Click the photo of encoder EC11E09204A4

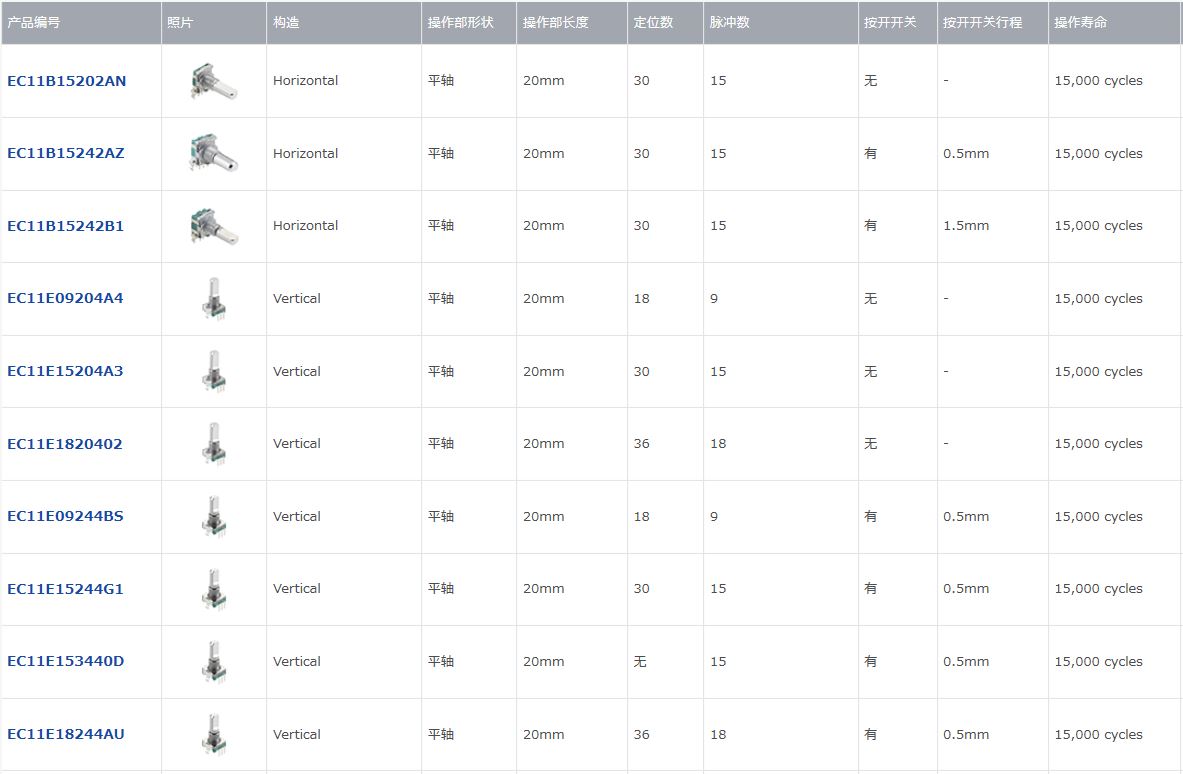click(x=214, y=299)
